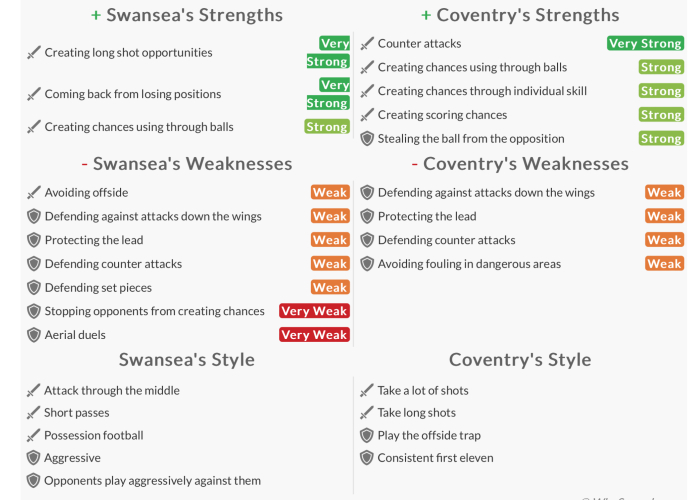Click sword icon beside Coming back from losing
Image resolution: width=694 pixels, height=500 pixels.
[34, 94]
